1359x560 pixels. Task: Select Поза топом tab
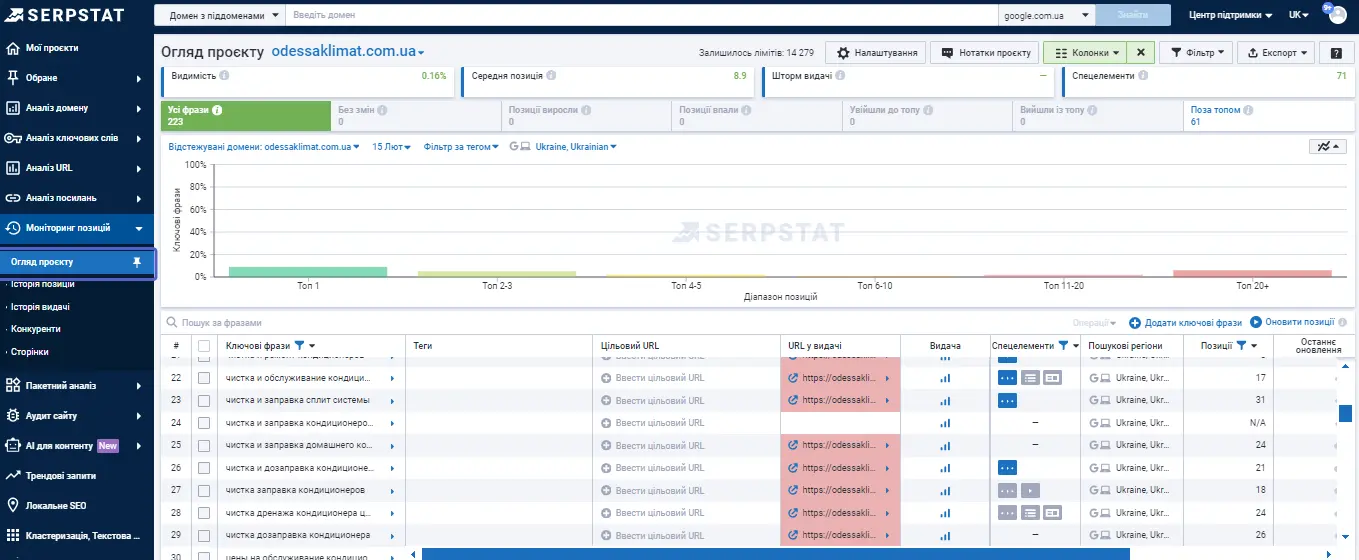1267,116
